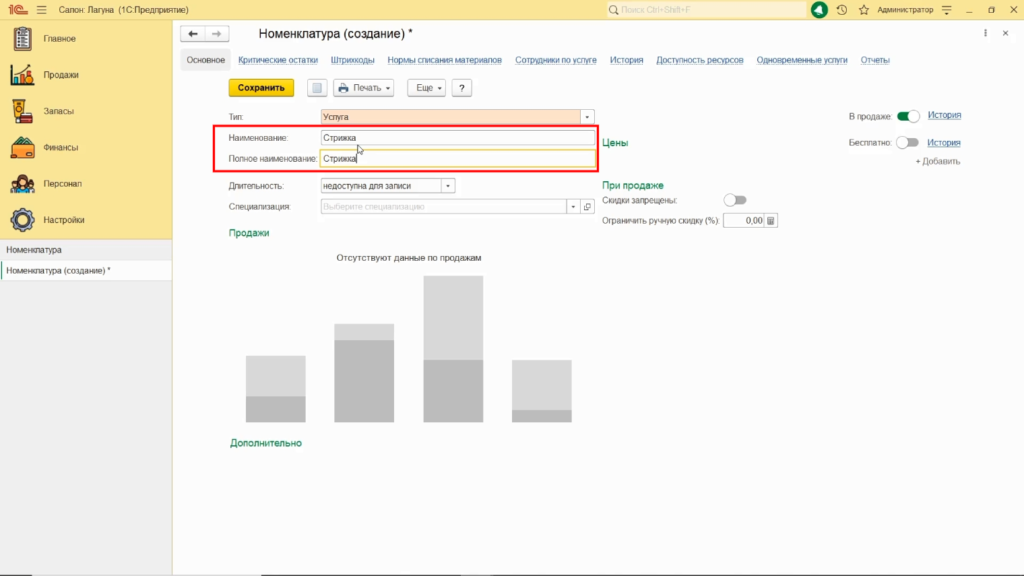Click the Цены section header
This screenshot has width=1024, height=576.
(615, 142)
